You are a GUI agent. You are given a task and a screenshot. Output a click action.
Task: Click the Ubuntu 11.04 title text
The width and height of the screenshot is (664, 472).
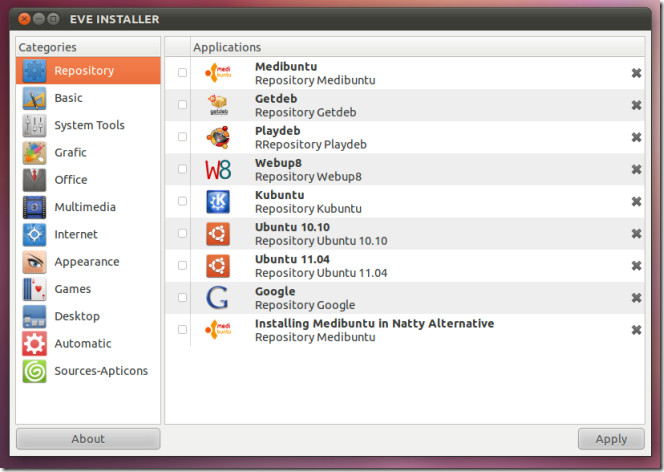[x=292, y=259]
